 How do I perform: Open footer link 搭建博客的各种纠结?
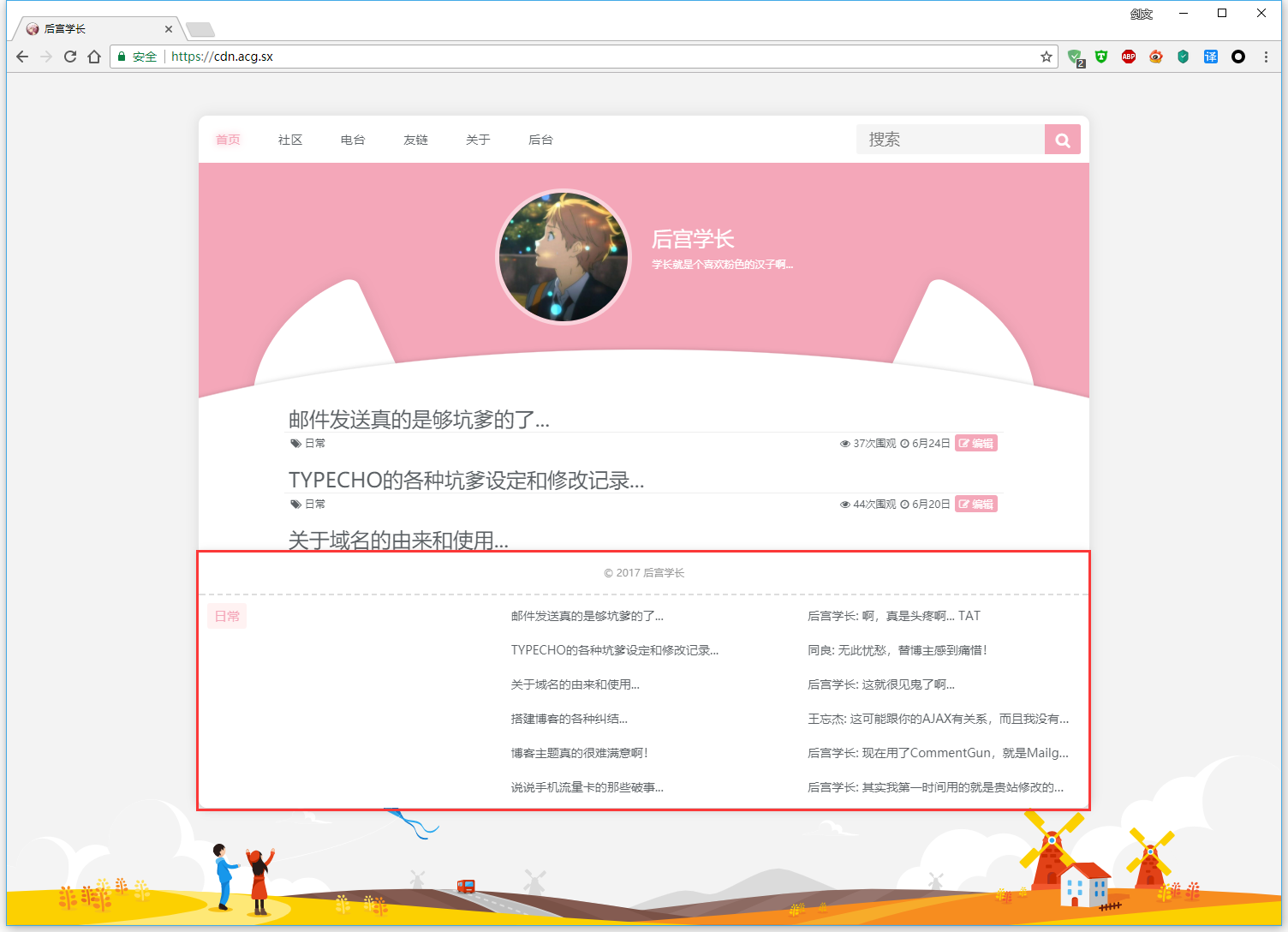click(x=569, y=719)
